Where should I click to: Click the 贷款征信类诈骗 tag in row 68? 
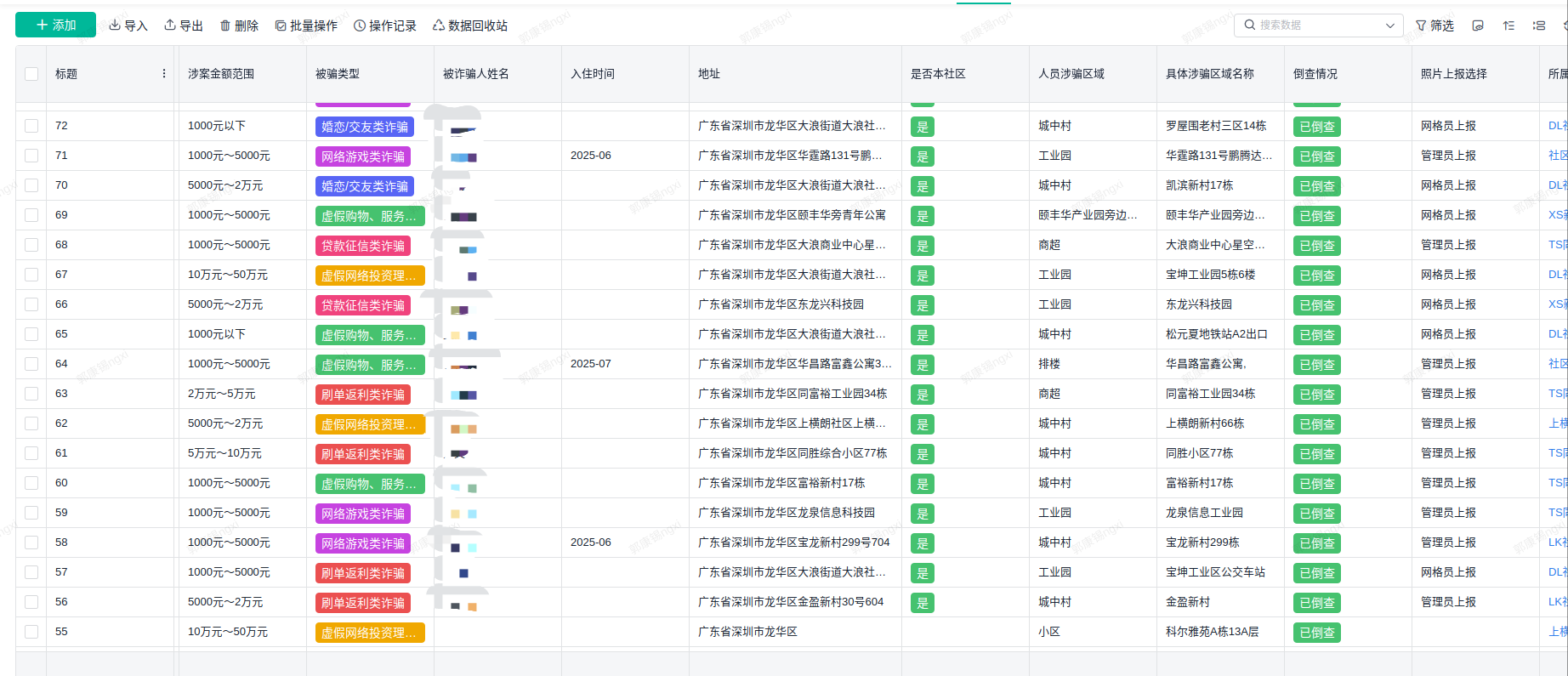(363, 246)
